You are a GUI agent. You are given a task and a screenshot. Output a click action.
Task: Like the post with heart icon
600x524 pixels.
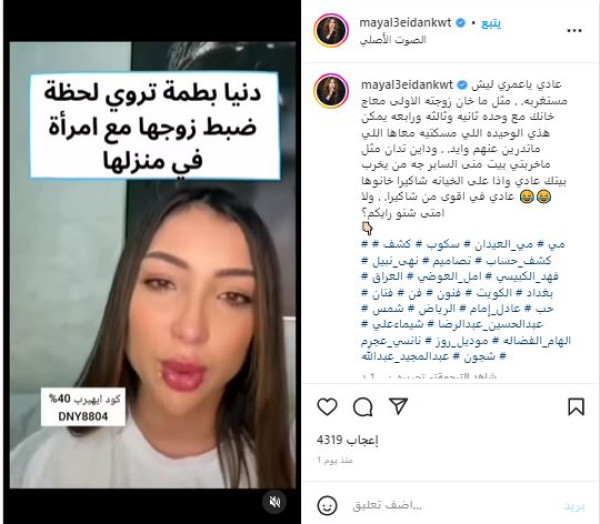coord(327,406)
